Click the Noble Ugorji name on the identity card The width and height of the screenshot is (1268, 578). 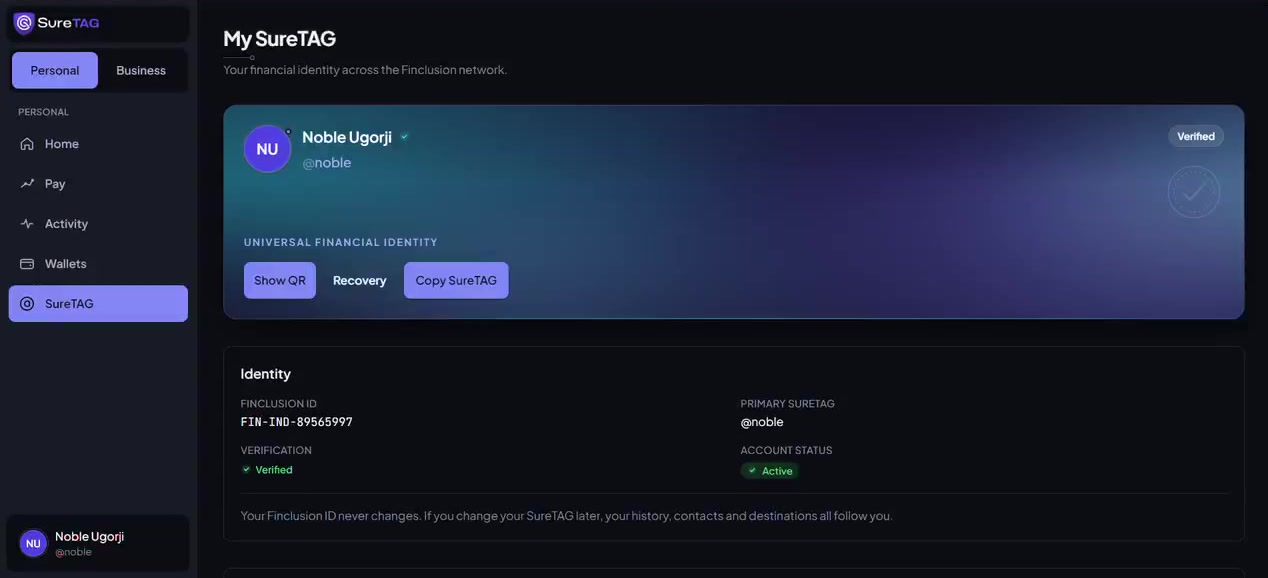click(348, 137)
